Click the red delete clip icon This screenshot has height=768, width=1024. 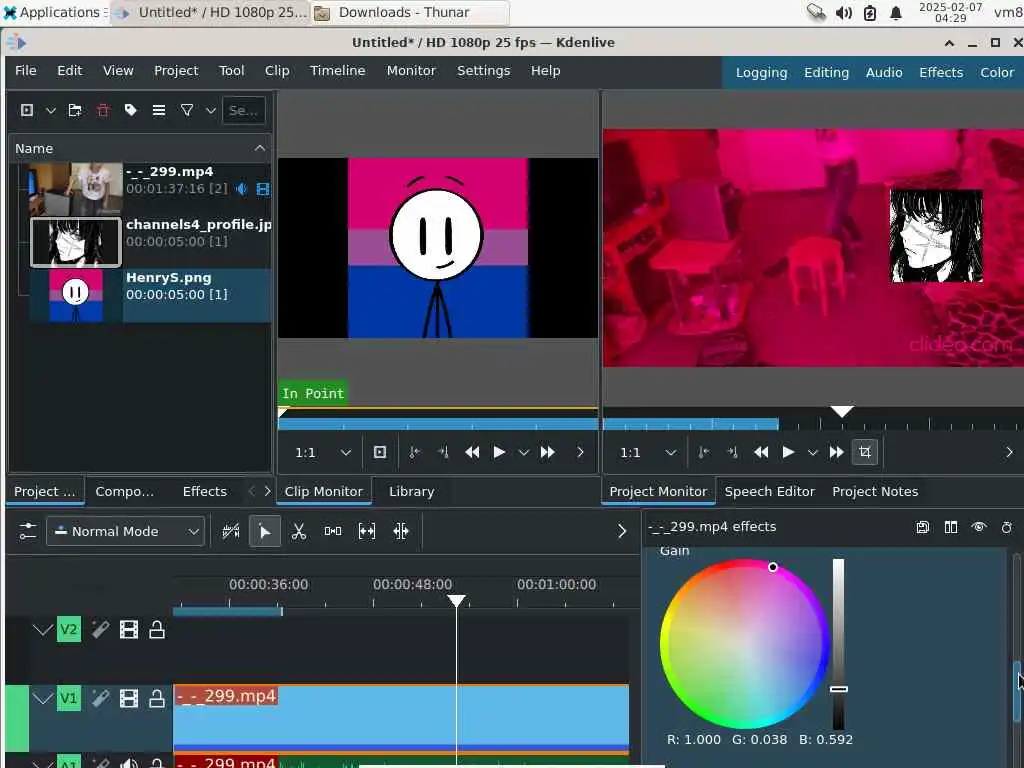103,110
